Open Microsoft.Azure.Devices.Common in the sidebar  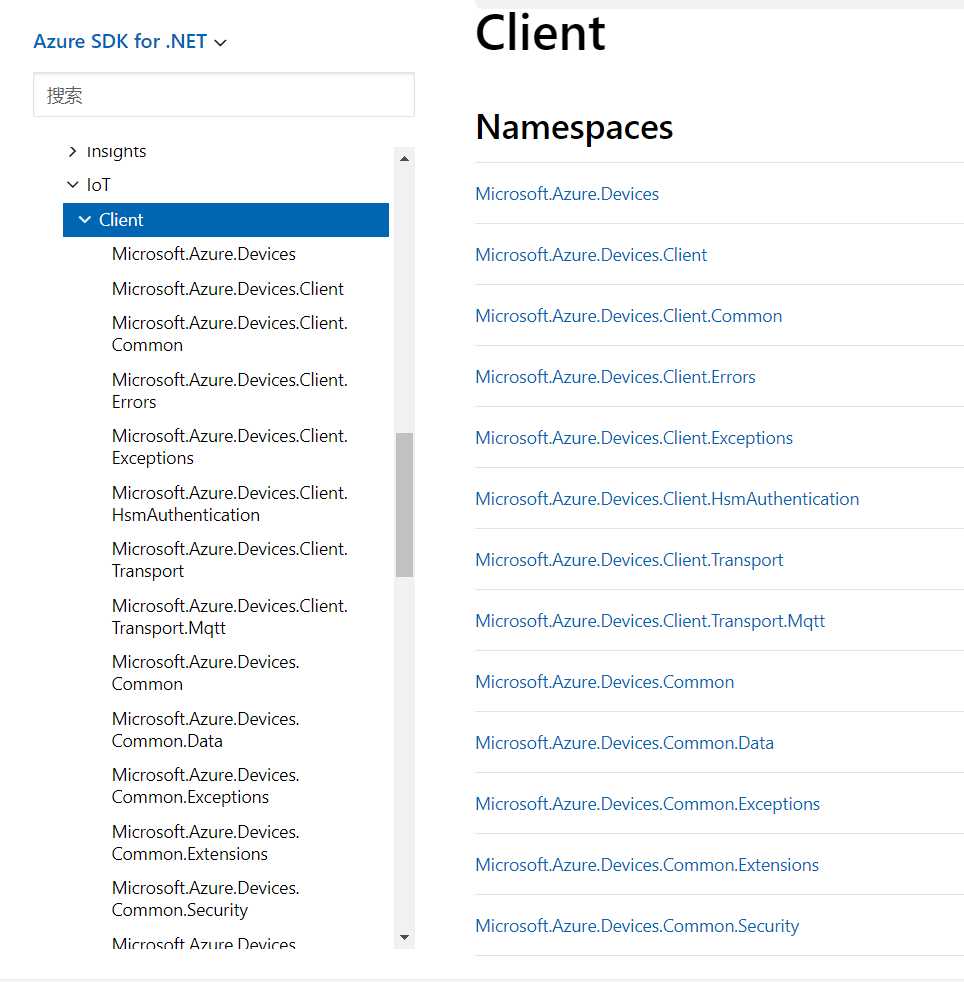pyautogui.click(x=205, y=673)
